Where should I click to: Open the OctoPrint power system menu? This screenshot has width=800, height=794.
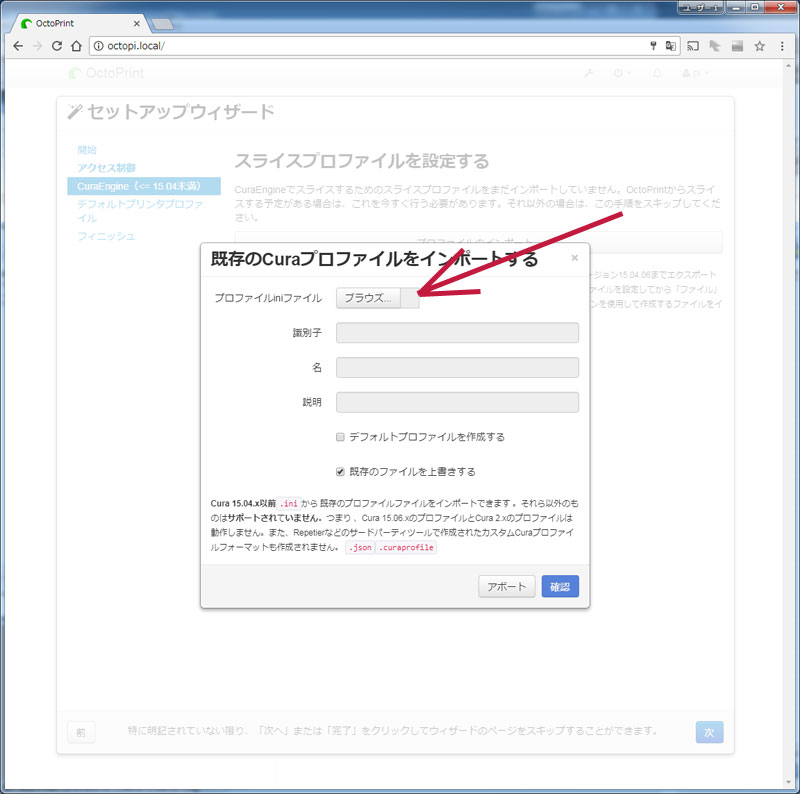click(x=621, y=73)
